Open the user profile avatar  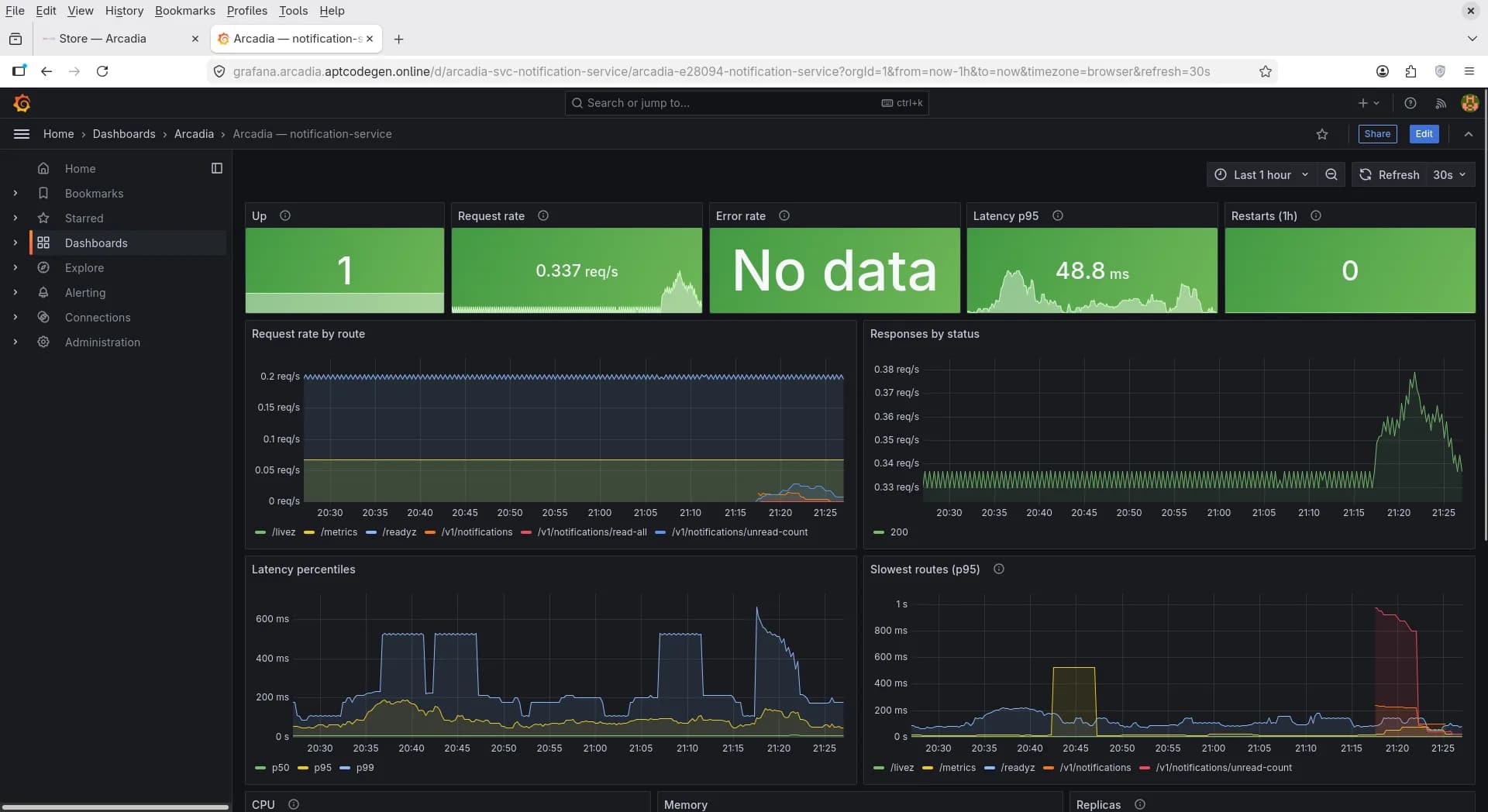1469,103
